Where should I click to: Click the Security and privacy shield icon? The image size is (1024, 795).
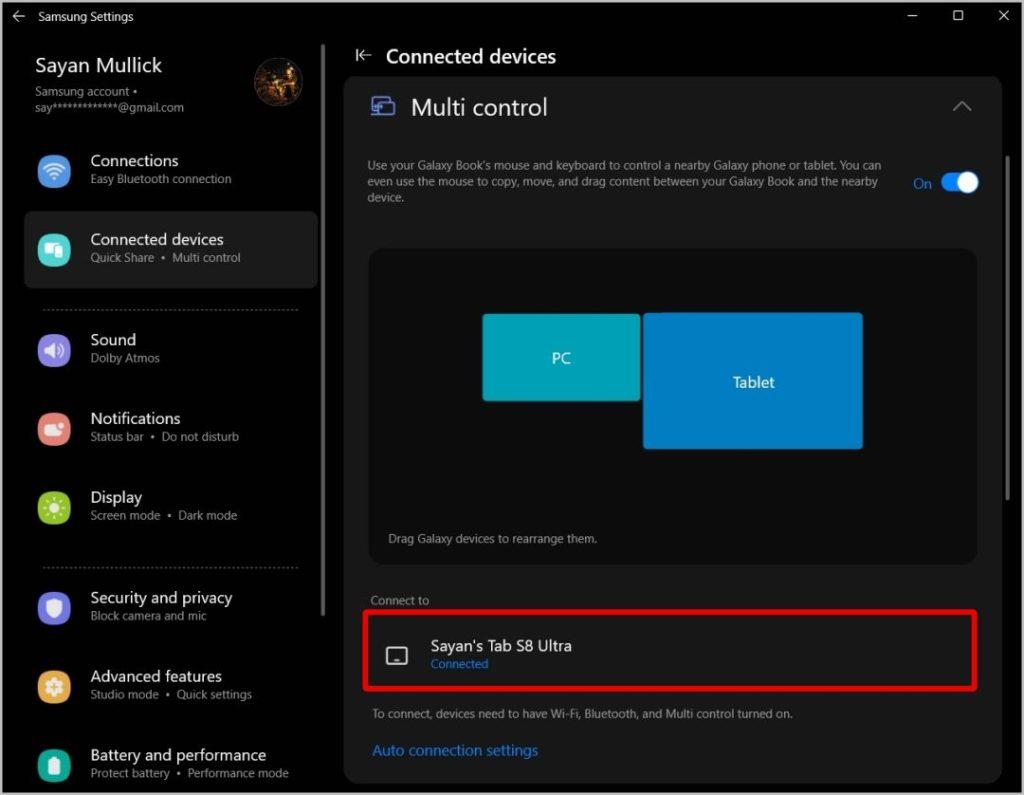coord(54,608)
